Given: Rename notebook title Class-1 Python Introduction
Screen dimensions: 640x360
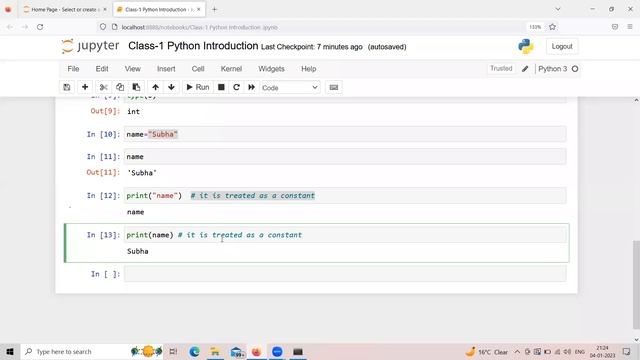Looking at the screenshot, I should pyautogui.click(x=193, y=46).
